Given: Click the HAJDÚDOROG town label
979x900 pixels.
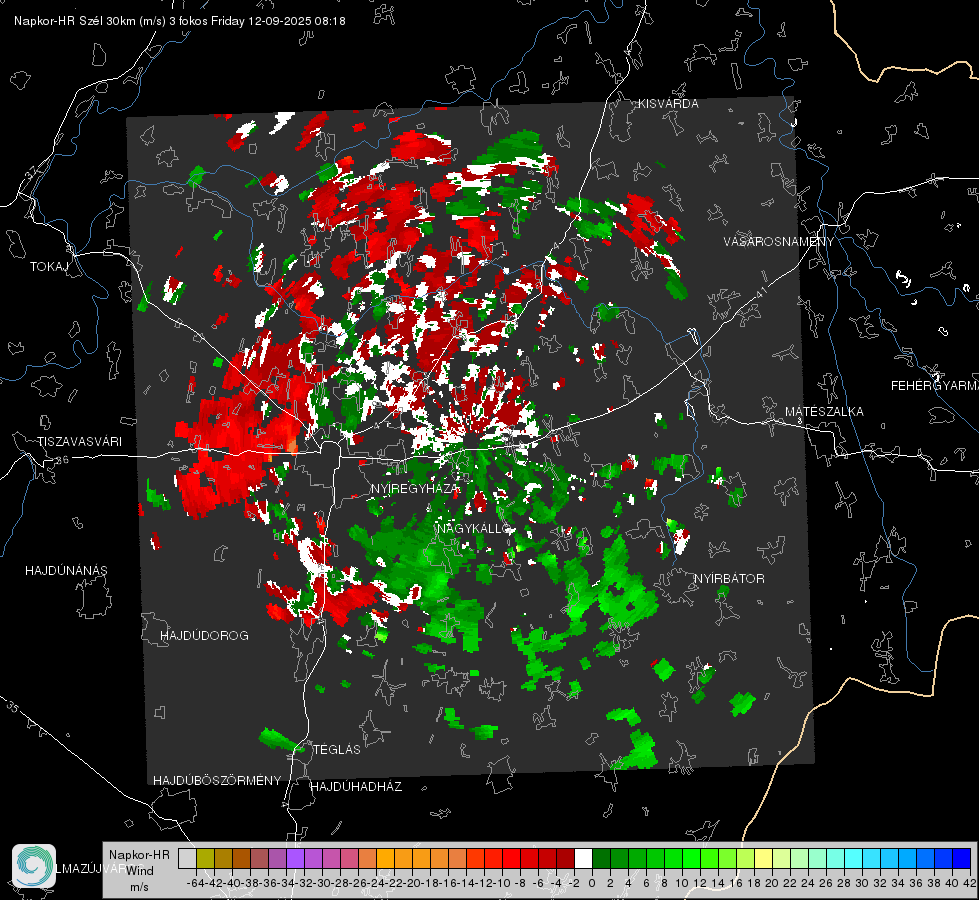Looking at the screenshot, I should click(x=204, y=636).
